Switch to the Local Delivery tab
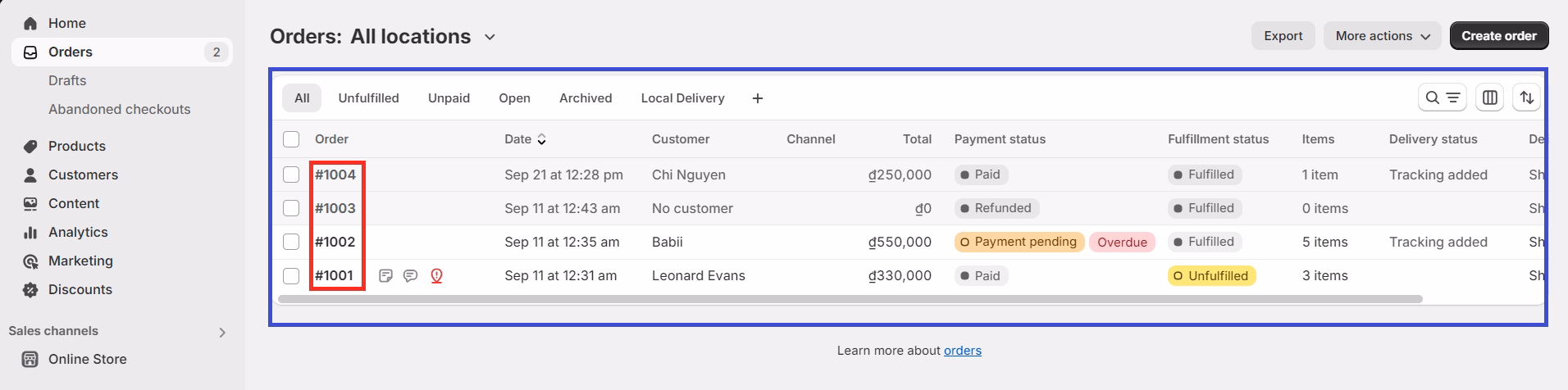The image size is (1568, 390). pyautogui.click(x=682, y=98)
